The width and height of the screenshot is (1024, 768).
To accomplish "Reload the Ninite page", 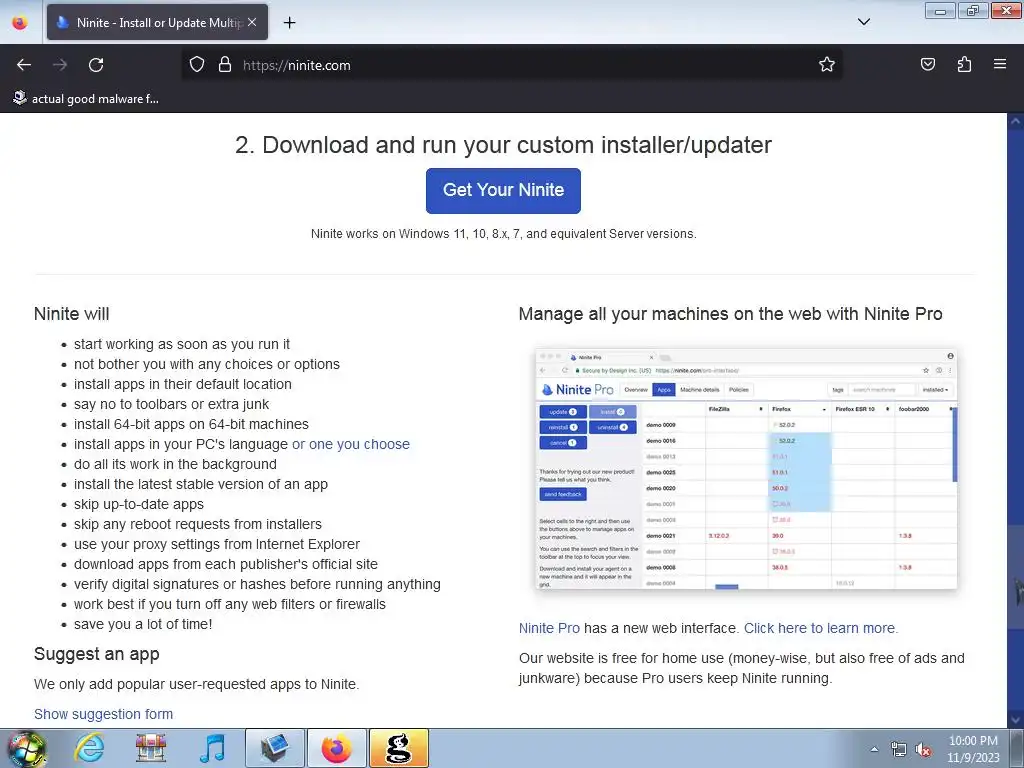I will (x=96, y=65).
